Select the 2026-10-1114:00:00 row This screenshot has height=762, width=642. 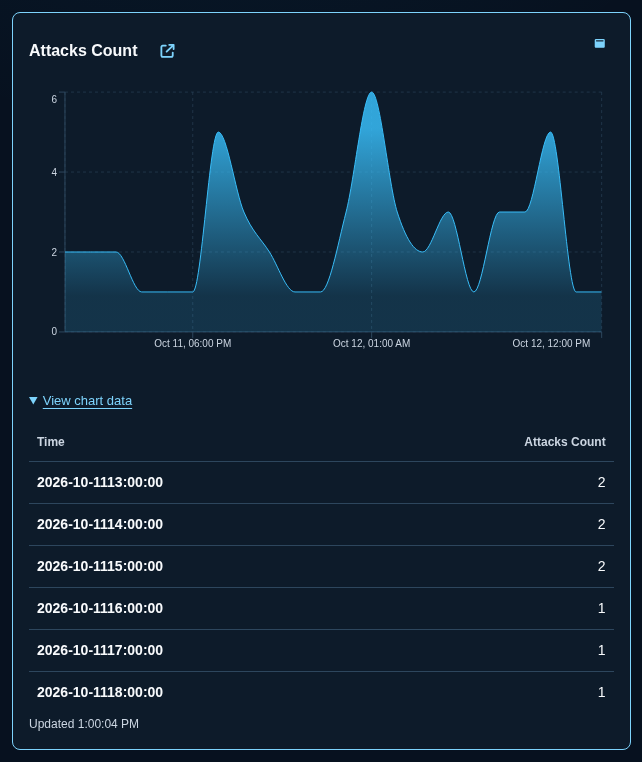[x=321, y=524]
